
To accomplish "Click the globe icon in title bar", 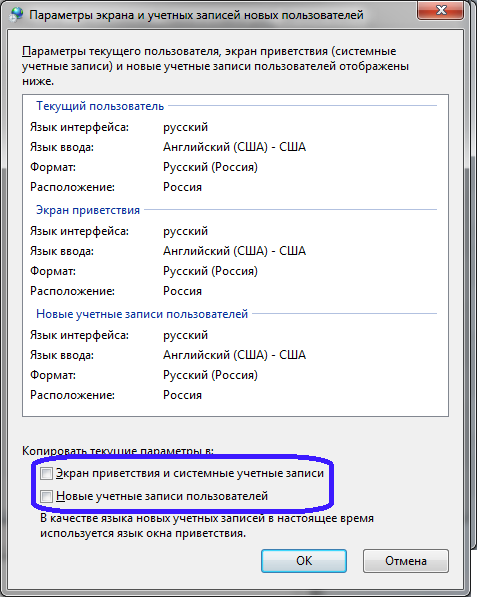I will pos(16,15).
